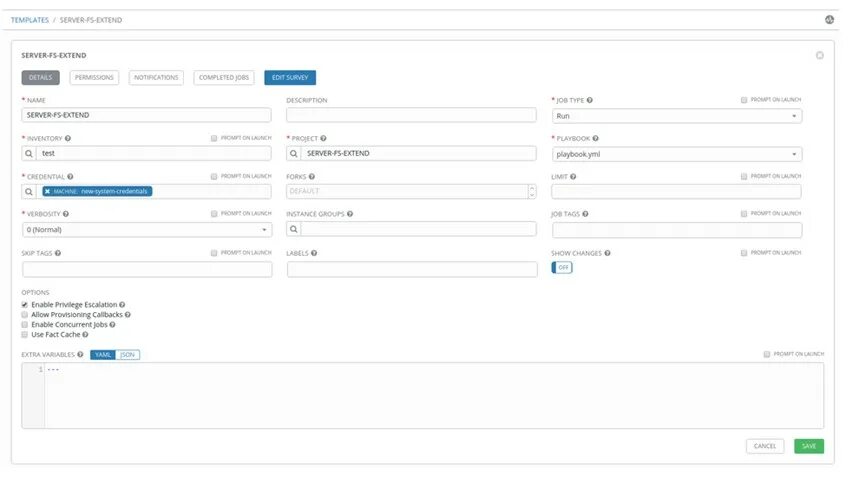Check Use Fact Cache option
Viewport: 853px width, 482px height.
click(24, 335)
